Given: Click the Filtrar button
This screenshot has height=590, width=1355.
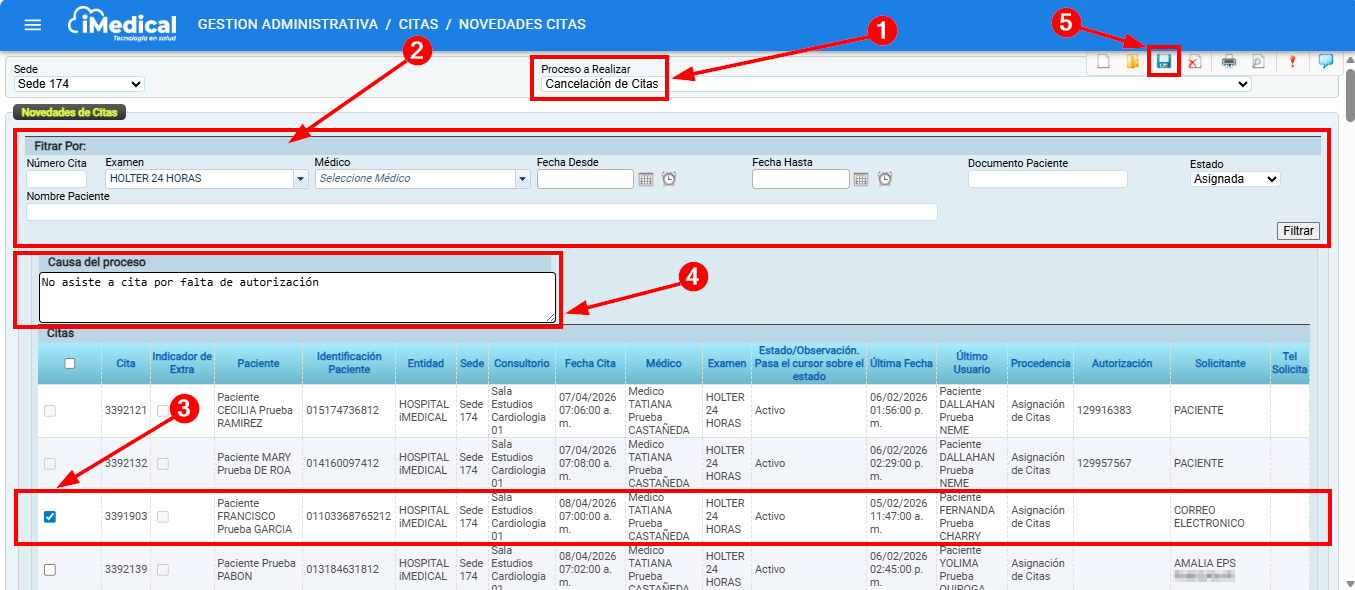Looking at the screenshot, I should (1298, 231).
